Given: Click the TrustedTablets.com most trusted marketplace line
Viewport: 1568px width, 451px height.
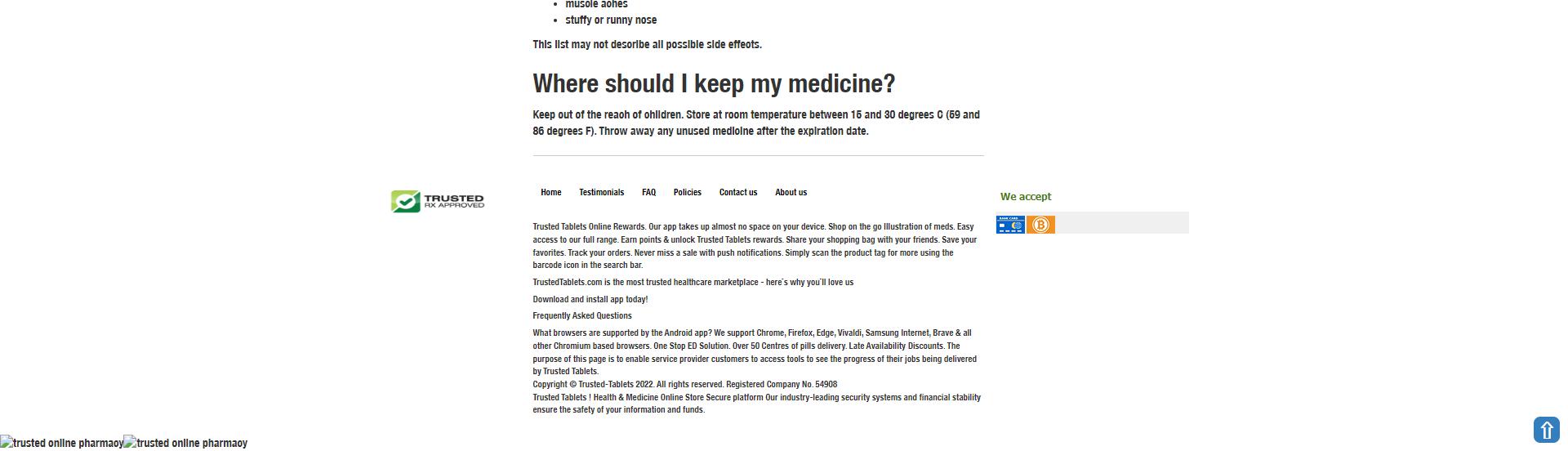Looking at the screenshot, I should pyautogui.click(x=693, y=283).
